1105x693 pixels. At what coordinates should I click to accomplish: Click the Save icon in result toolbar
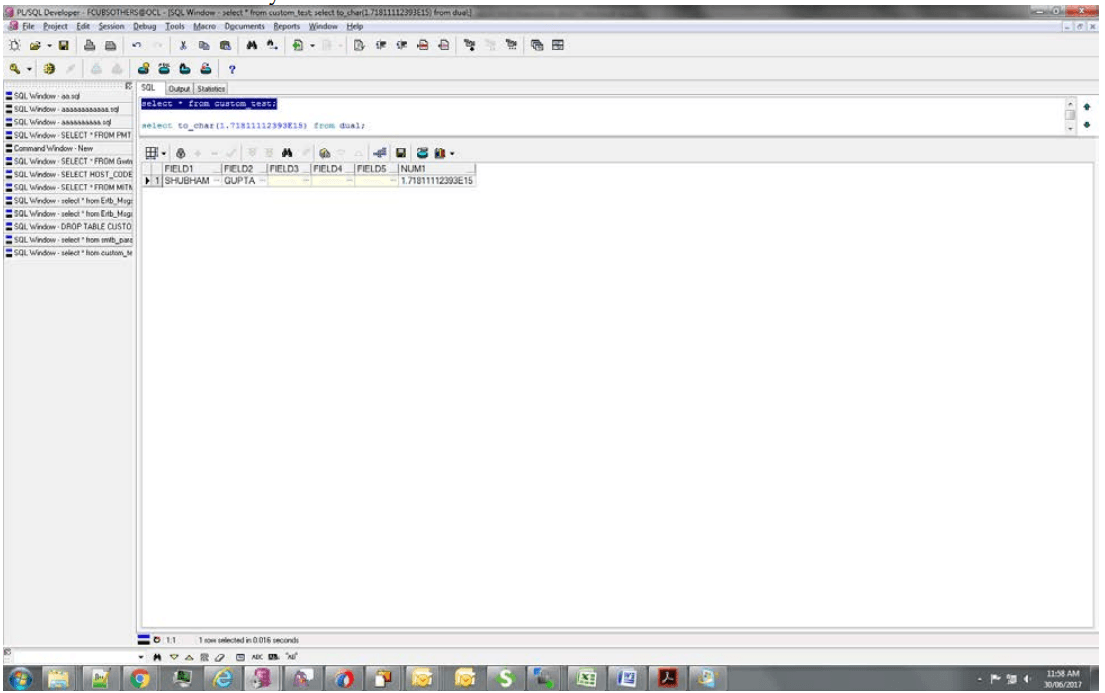[400, 153]
